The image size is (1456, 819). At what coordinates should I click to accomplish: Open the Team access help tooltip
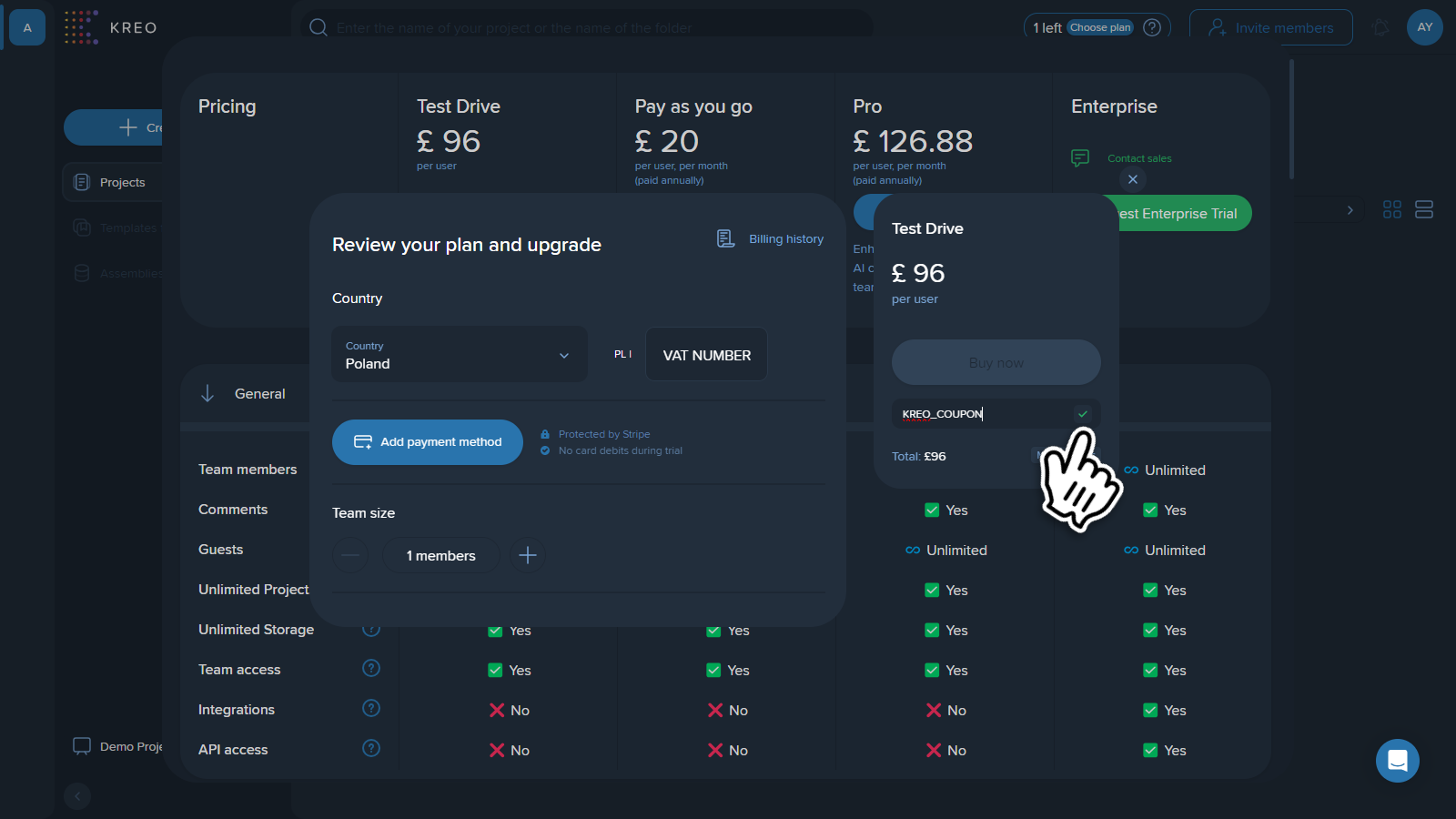pos(371,668)
